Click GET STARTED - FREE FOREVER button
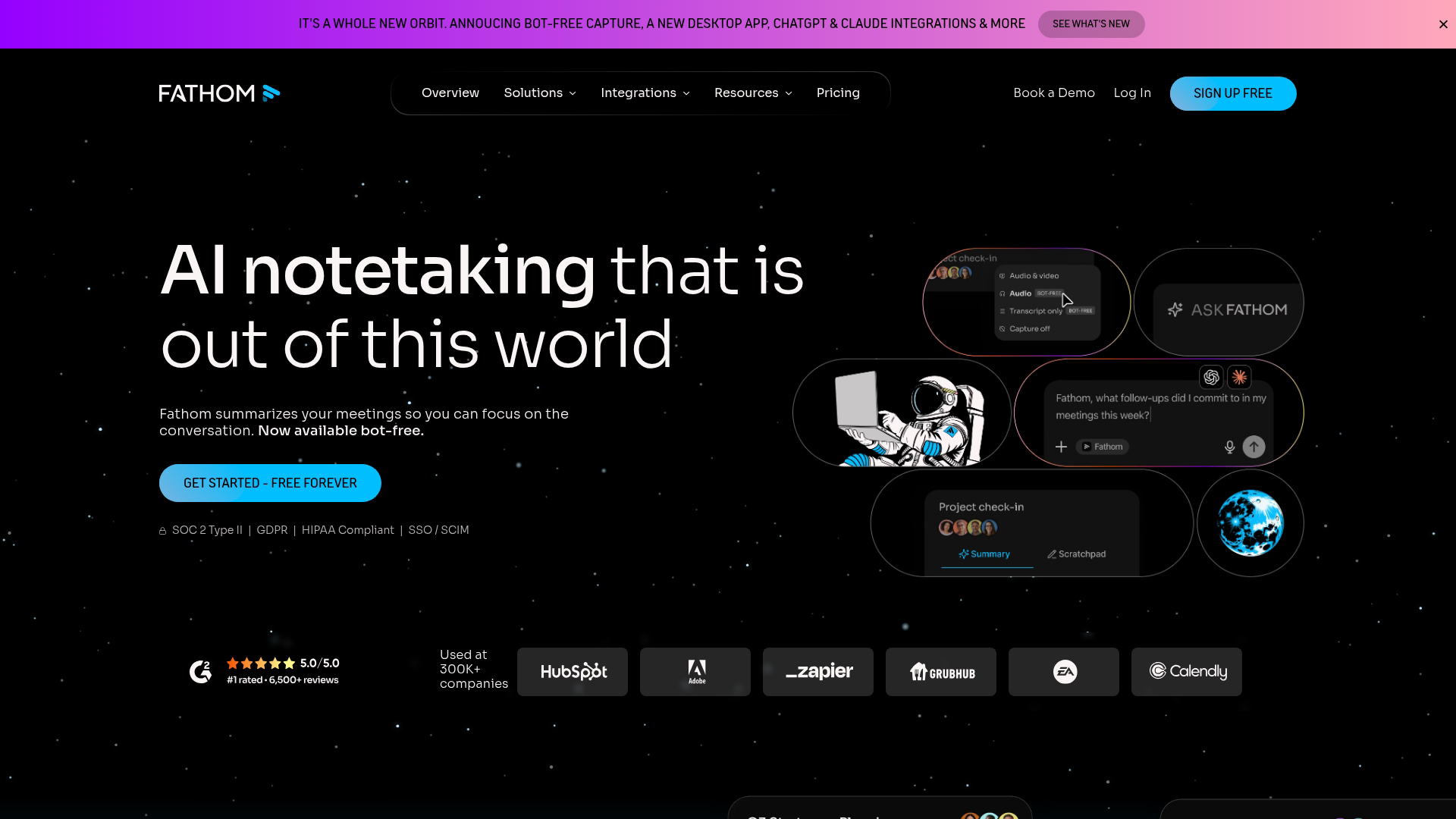Viewport: 1456px width, 819px height. pos(270,483)
